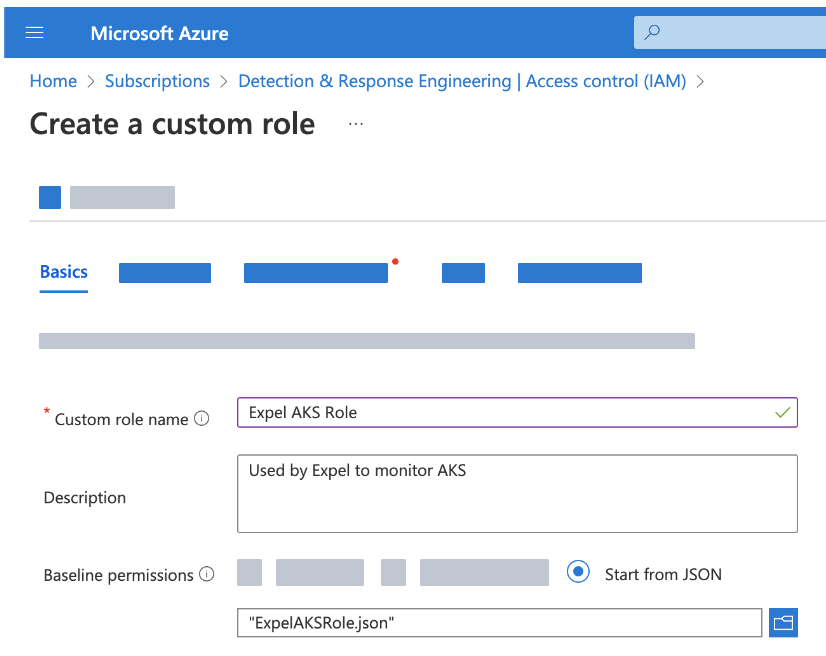
Task: Go to Home breadcrumb
Action: pyautogui.click(x=53, y=81)
